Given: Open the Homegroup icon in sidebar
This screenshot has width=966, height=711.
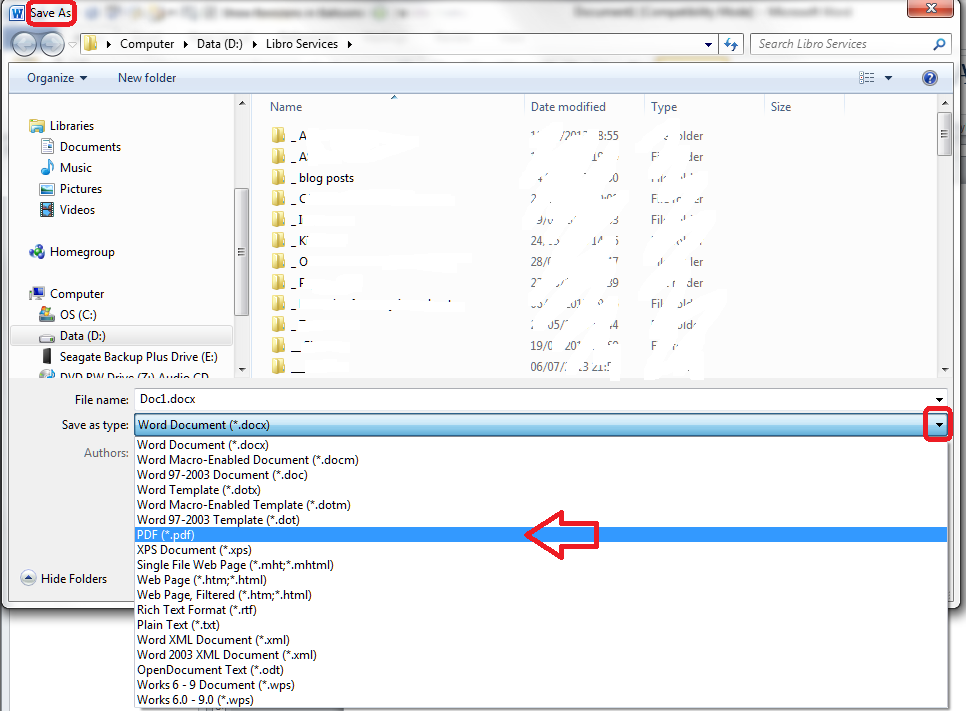Looking at the screenshot, I should 37,252.
